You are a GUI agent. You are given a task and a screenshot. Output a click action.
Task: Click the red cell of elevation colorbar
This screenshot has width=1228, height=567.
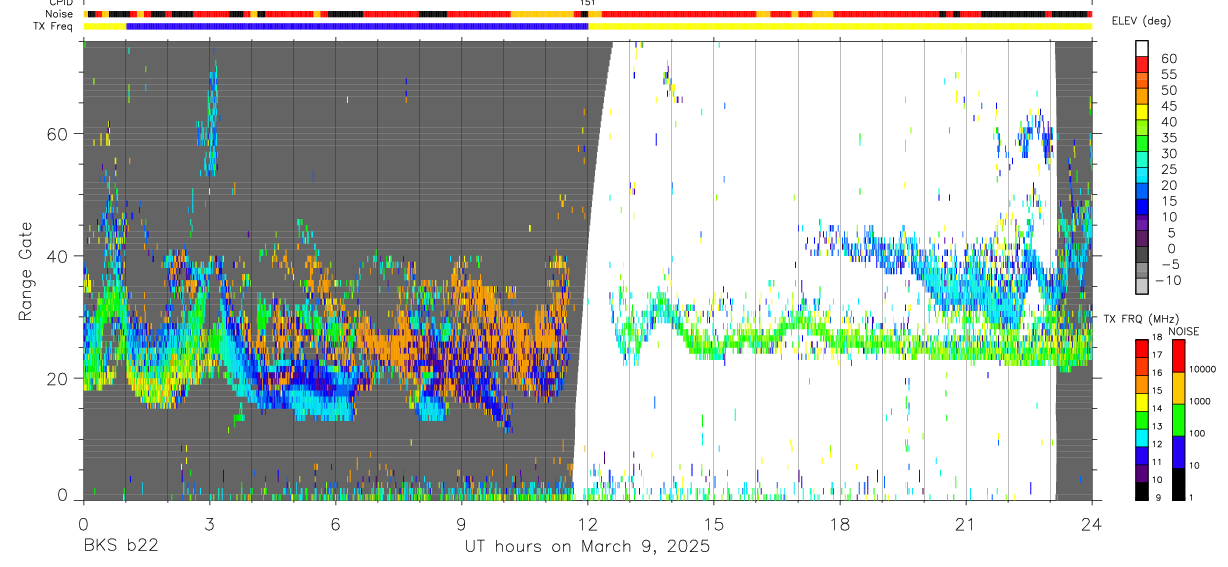point(1142,65)
